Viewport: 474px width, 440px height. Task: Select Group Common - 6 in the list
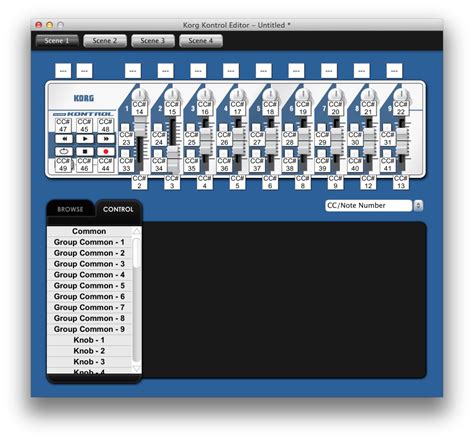(89, 297)
